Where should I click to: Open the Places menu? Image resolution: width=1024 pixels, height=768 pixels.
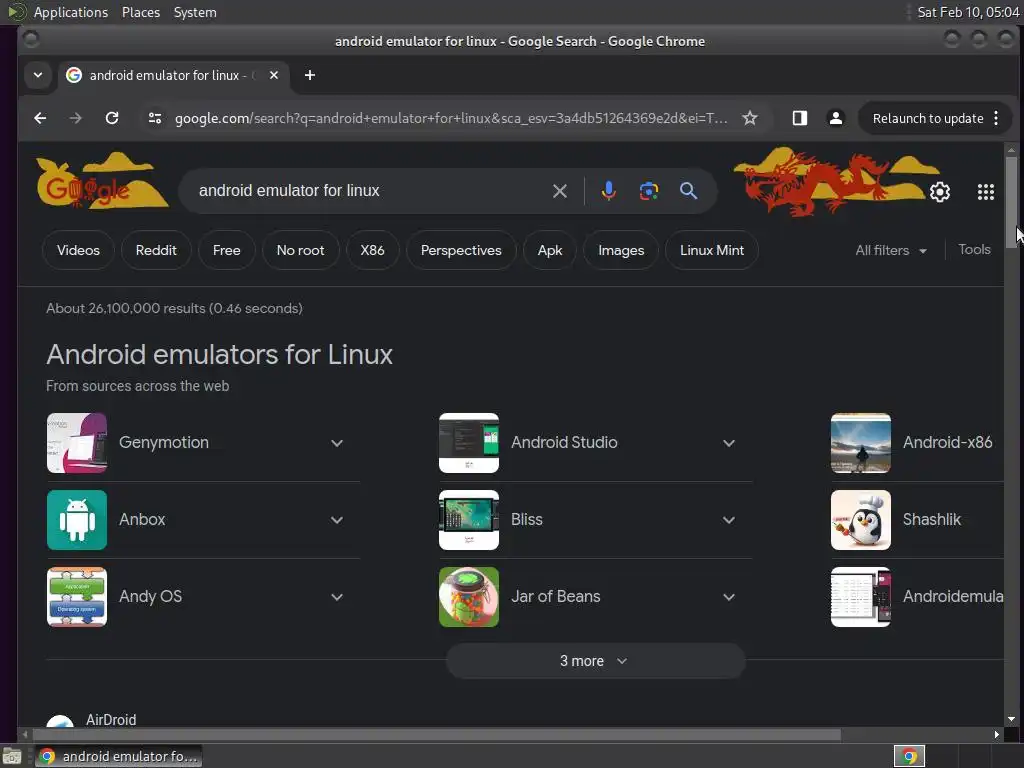[140, 12]
